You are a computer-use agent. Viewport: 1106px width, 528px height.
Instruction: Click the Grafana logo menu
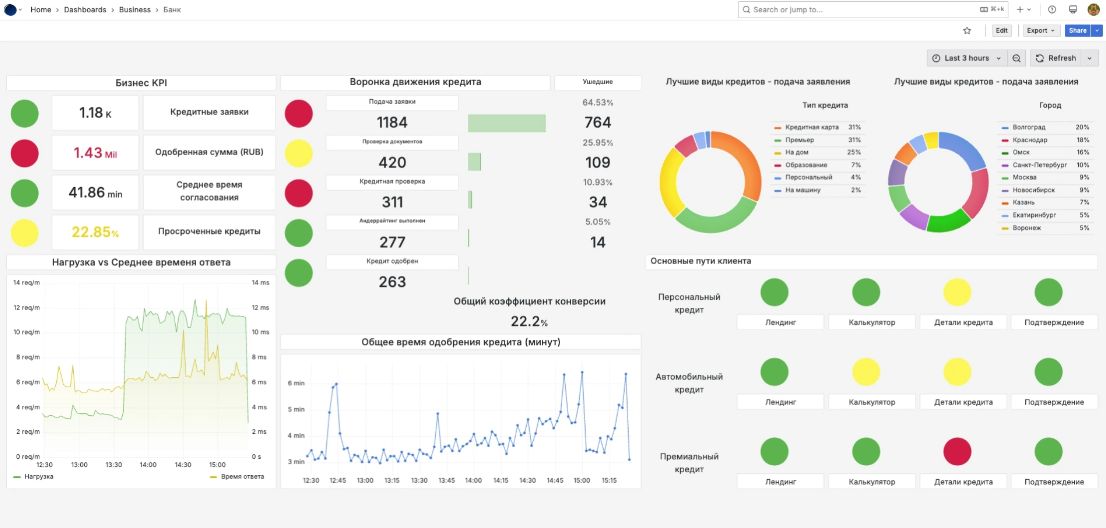click(11, 9)
